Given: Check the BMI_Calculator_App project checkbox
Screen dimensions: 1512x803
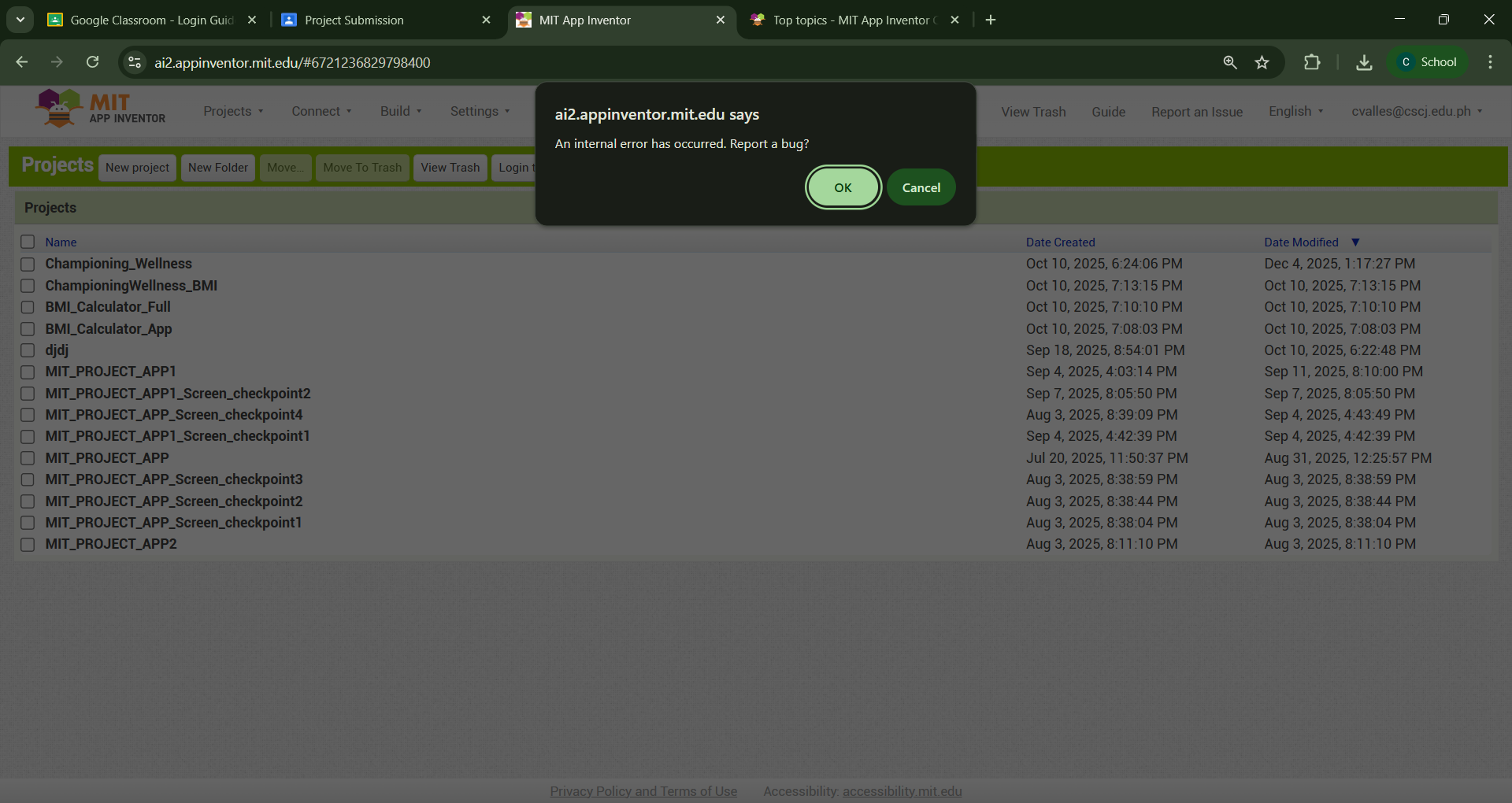Looking at the screenshot, I should (x=28, y=329).
